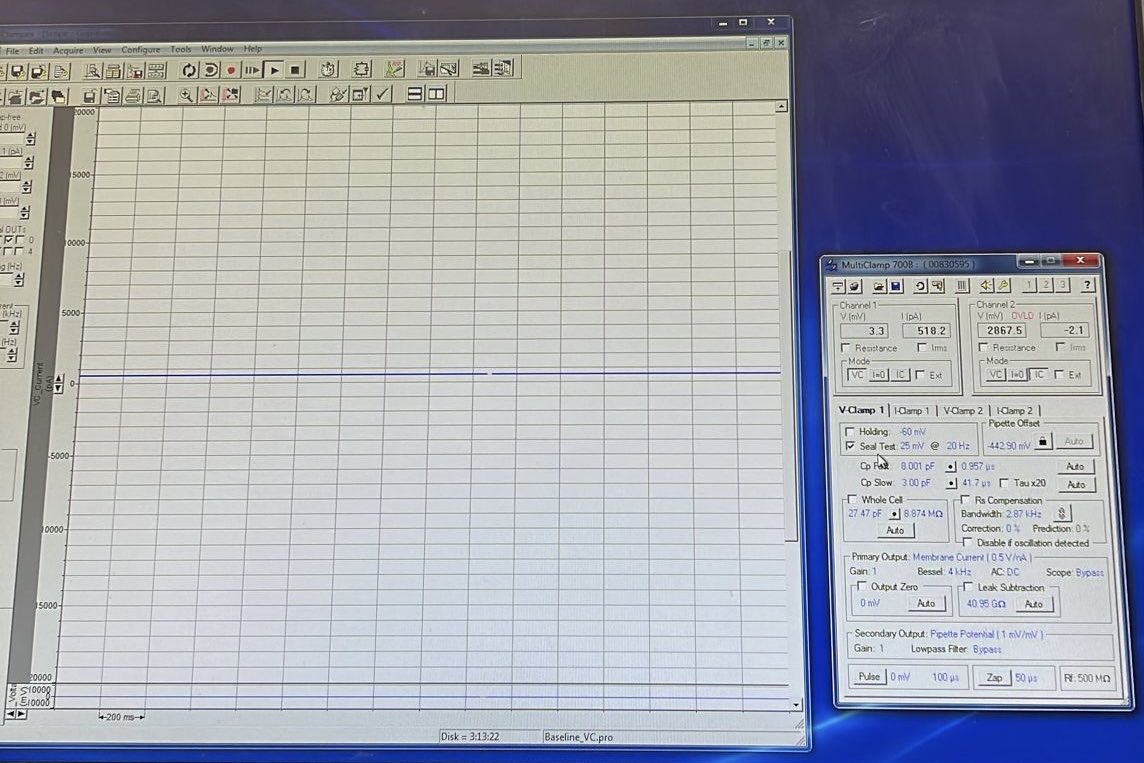Click quick-select button 1 in MultiClamp toolbar
1144x763 pixels.
click(x=1029, y=284)
